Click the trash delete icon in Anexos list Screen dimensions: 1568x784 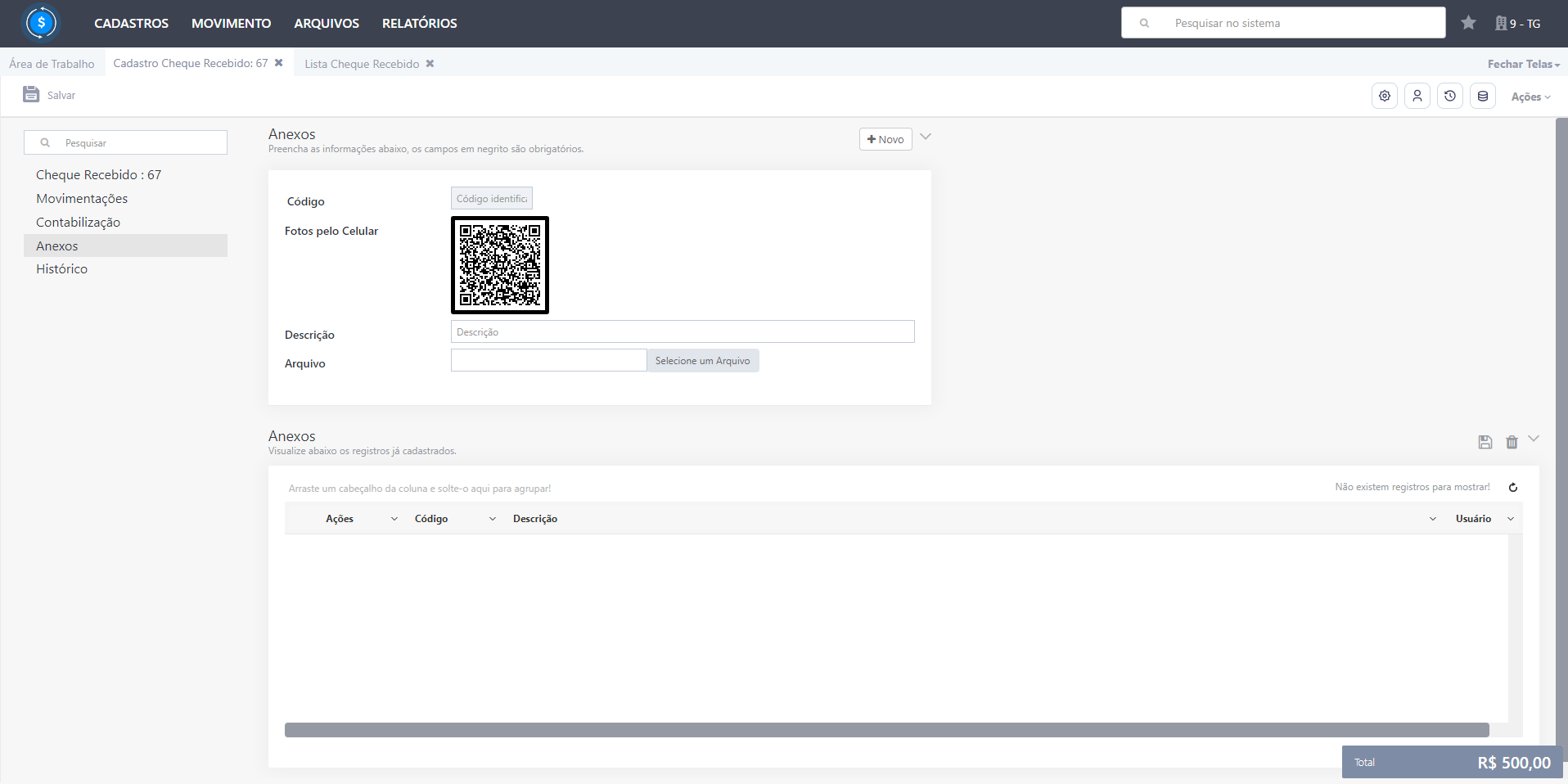pyautogui.click(x=1512, y=442)
